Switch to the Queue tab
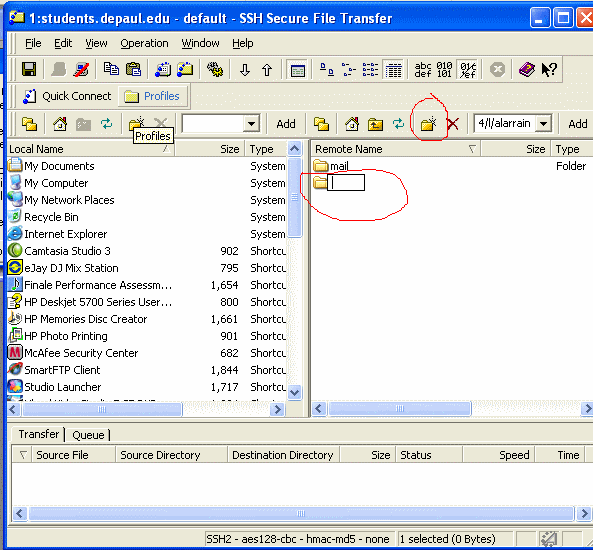This screenshot has height=550, width=593. [x=88, y=435]
